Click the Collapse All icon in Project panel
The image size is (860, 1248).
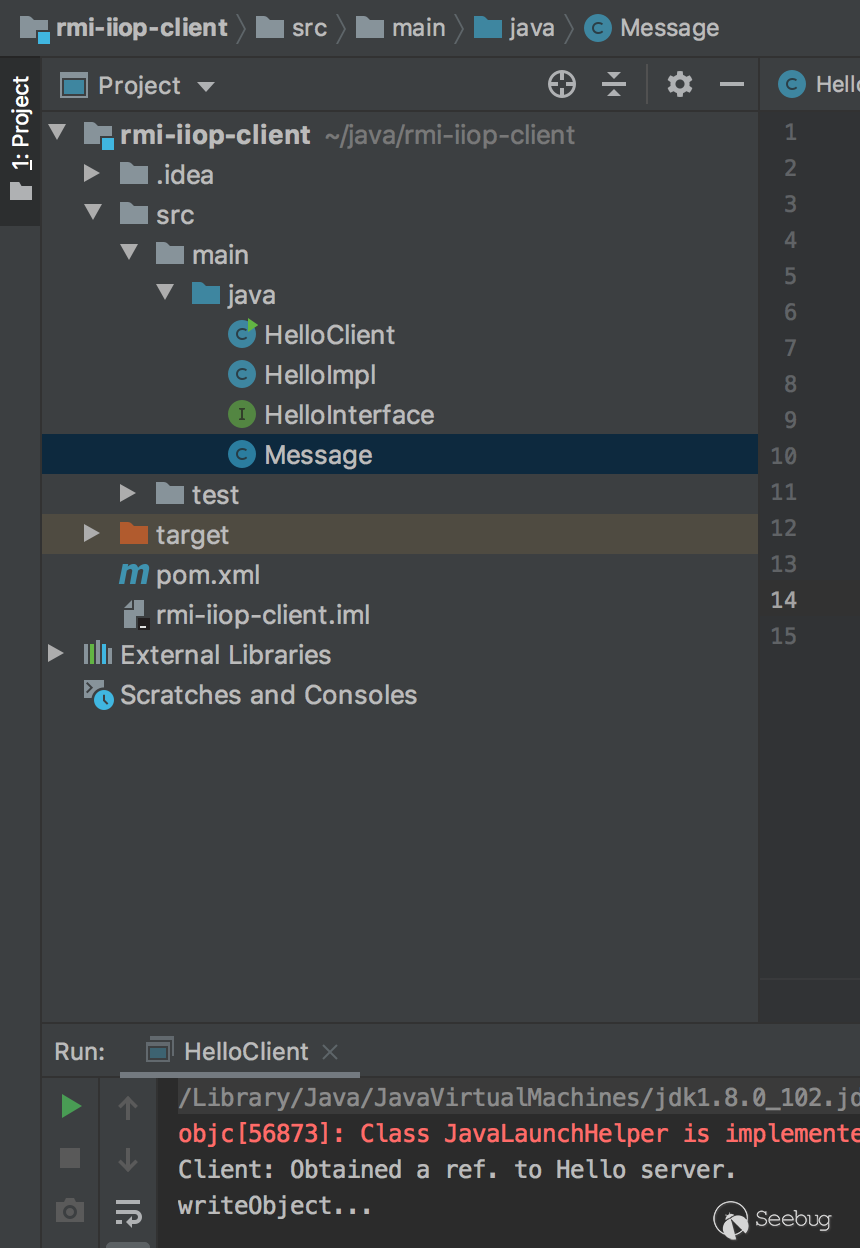(x=614, y=85)
